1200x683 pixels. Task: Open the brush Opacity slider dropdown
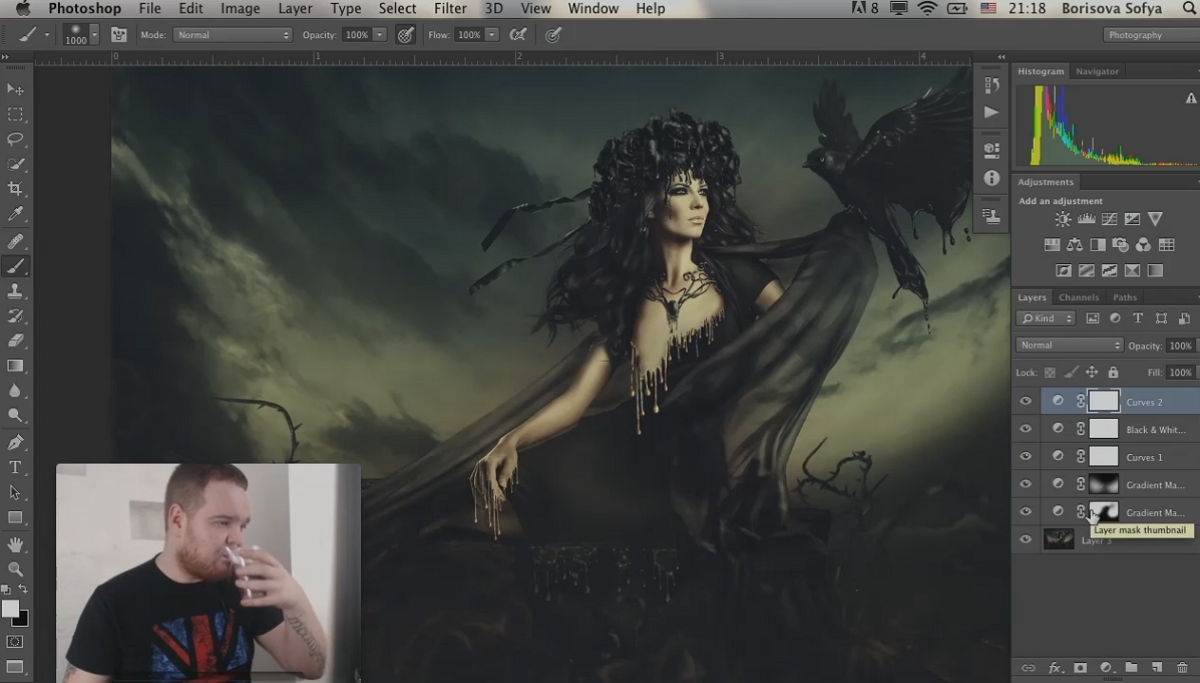(x=380, y=34)
